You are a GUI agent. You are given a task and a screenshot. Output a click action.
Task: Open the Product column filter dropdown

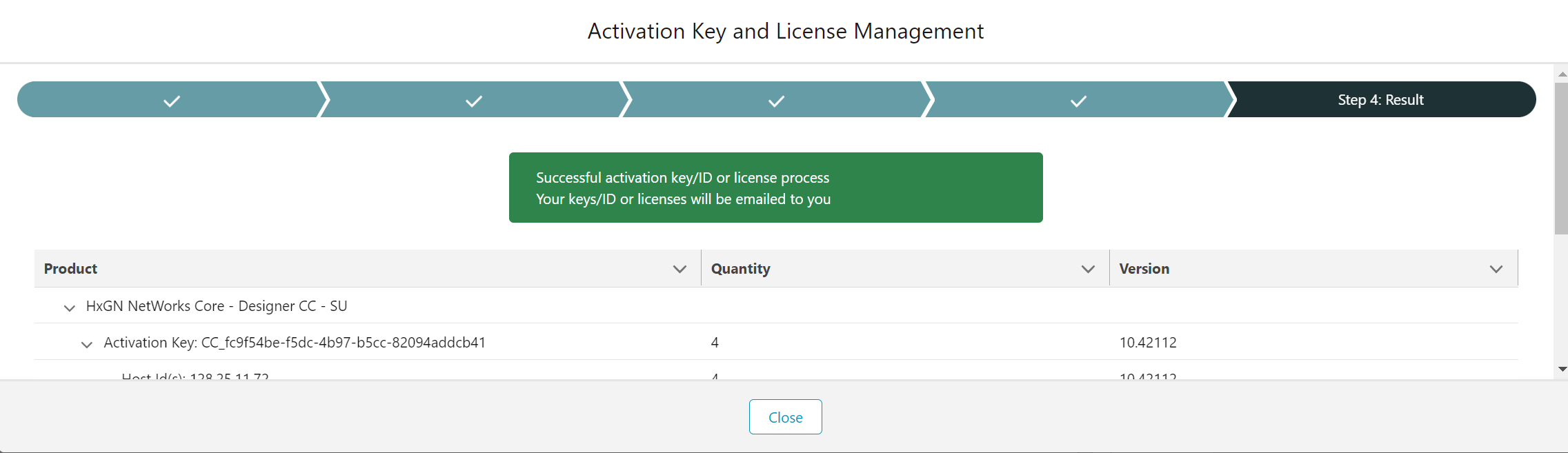[679, 269]
